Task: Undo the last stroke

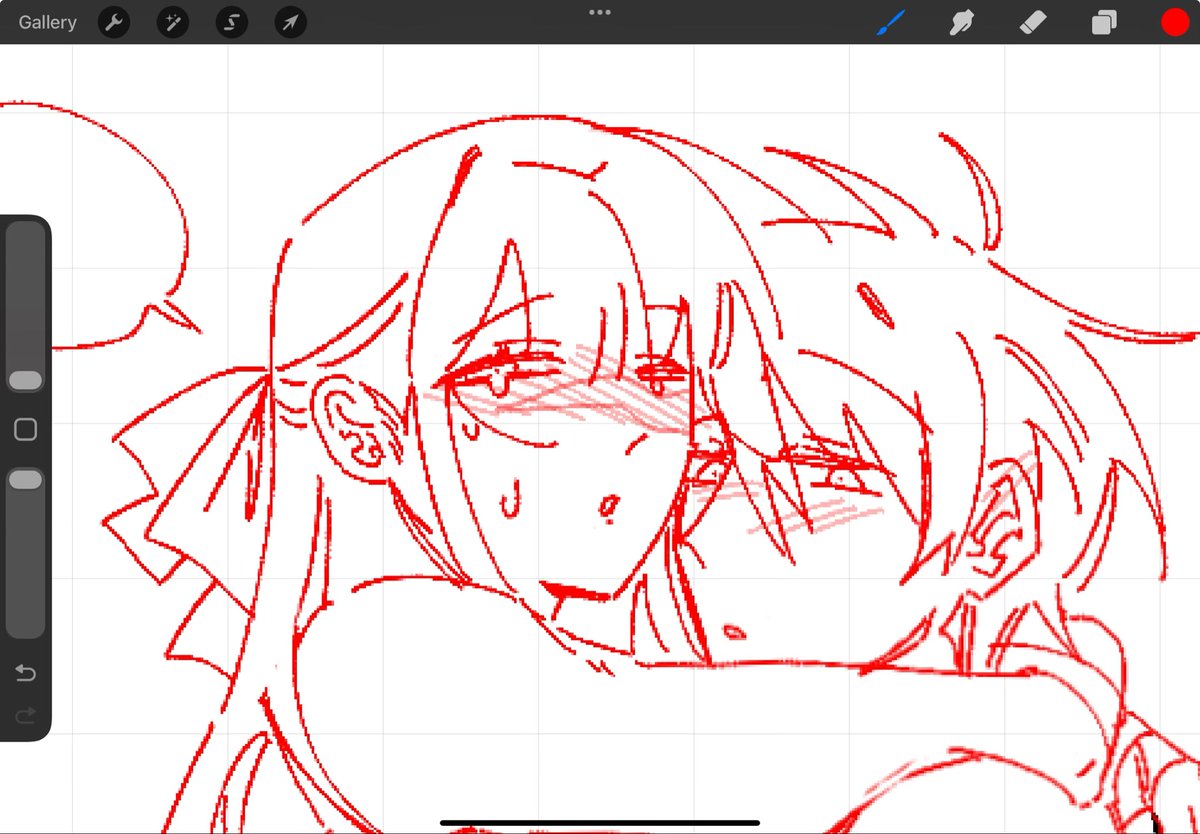Action: click(25, 673)
